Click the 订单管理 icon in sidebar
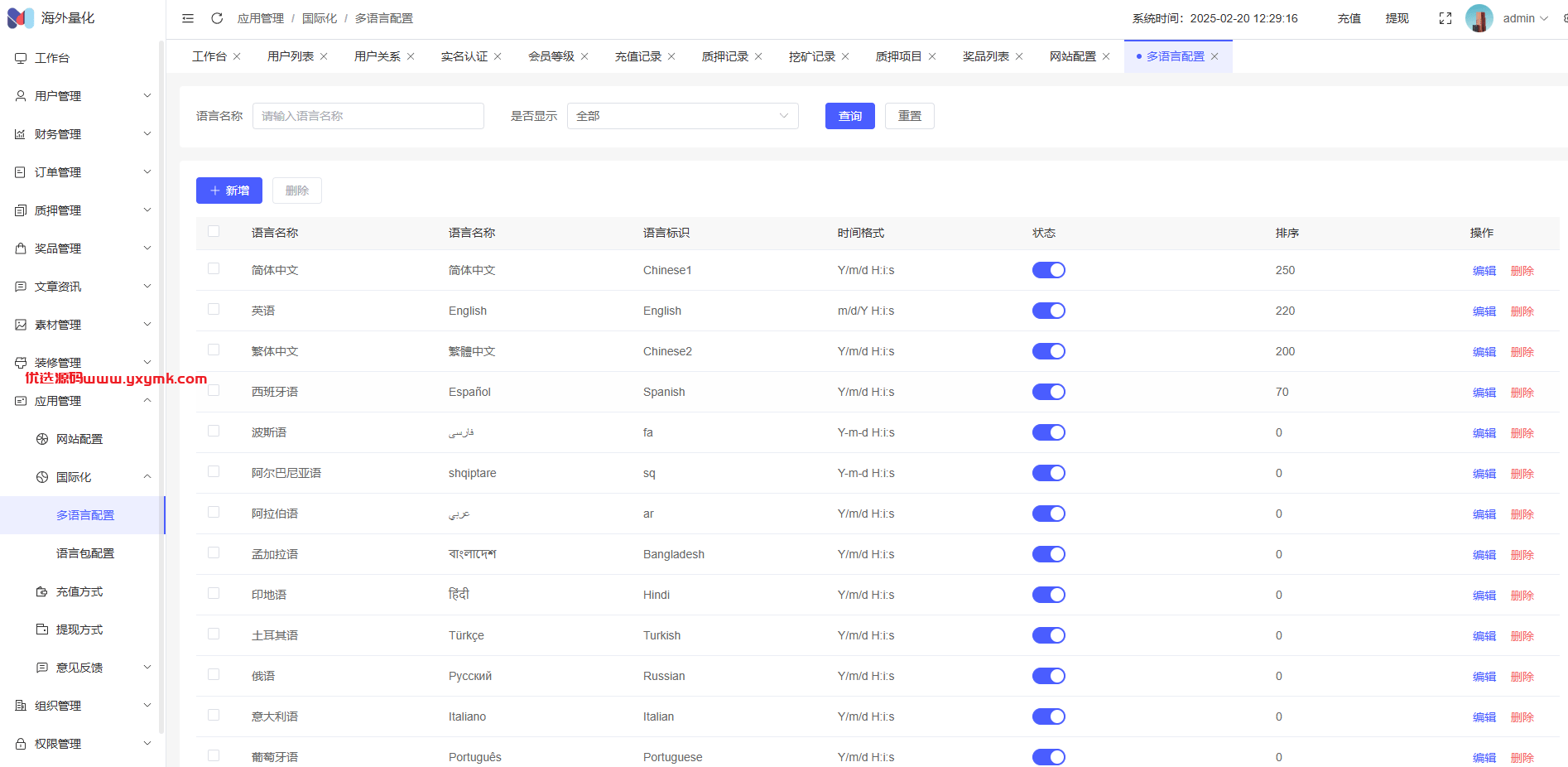 click(21, 172)
